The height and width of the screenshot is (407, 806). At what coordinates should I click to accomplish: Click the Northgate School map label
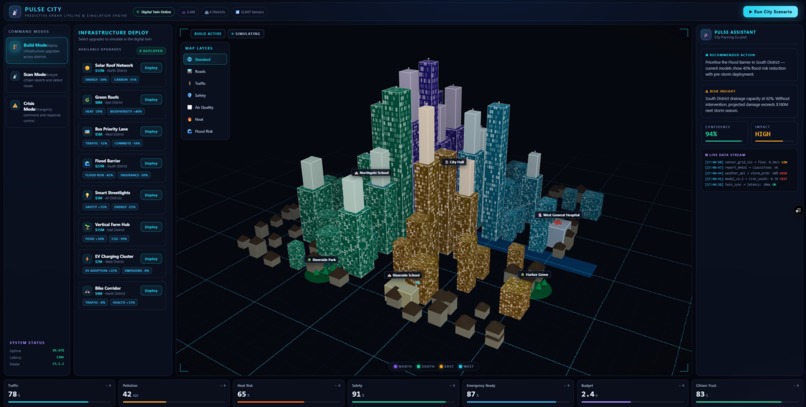372,173
